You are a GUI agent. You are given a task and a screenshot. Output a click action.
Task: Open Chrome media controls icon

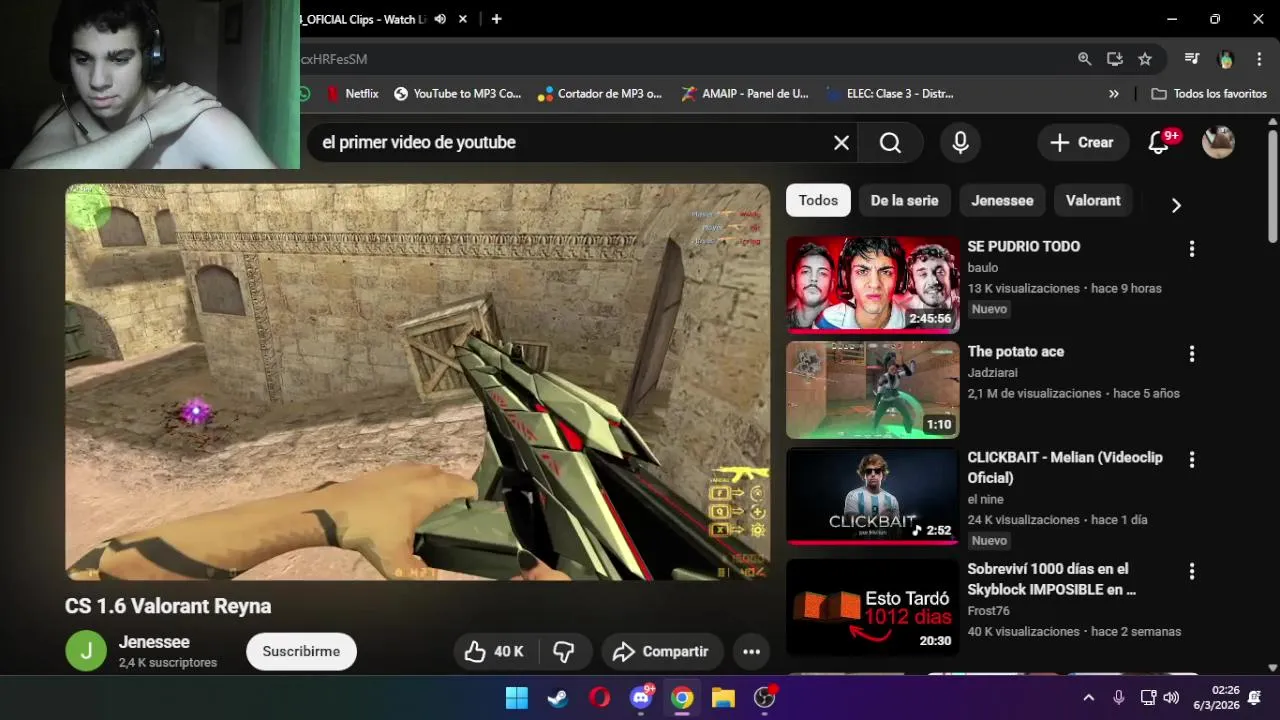pyautogui.click(x=1192, y=59)
